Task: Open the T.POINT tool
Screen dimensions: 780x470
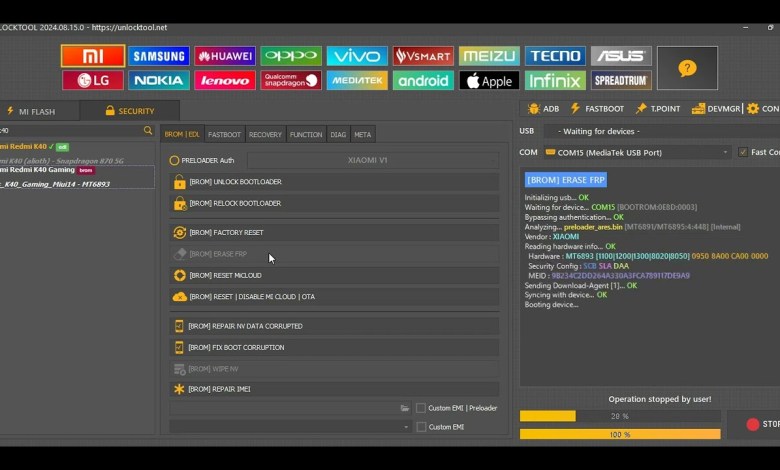Action: (658, 108)
